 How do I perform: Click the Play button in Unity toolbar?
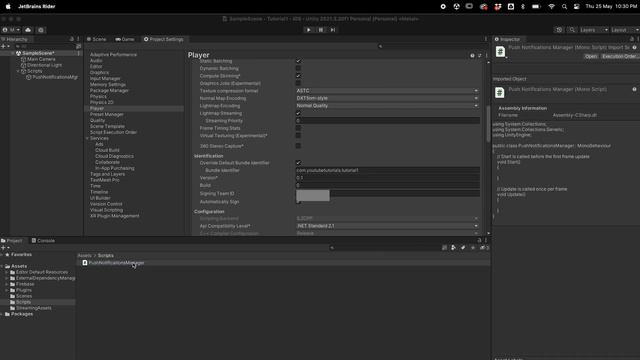coord(309,30)
